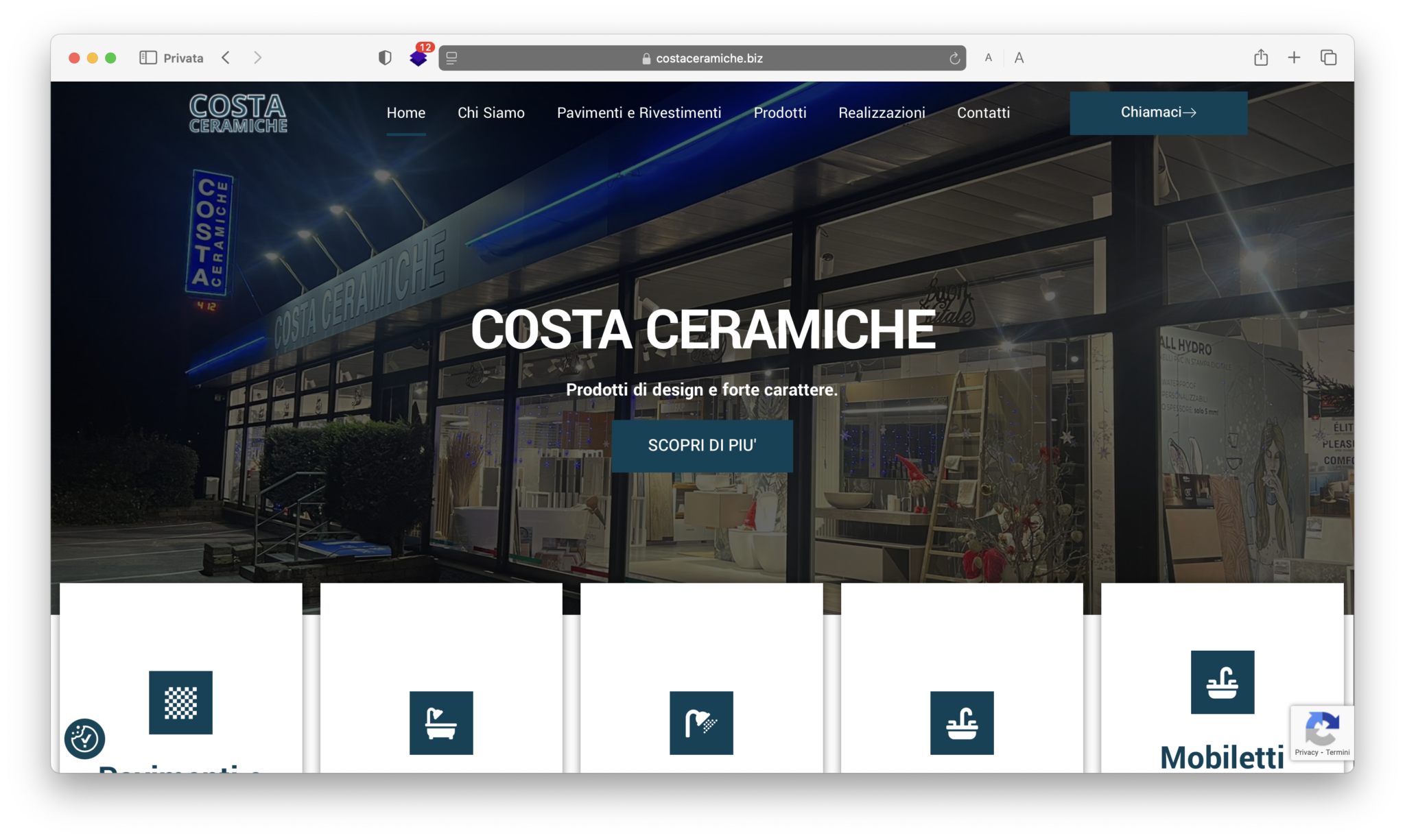The height and width of the screenshot is (840, 1405).
Task: Visit the Contatti page
Action: click(984, 112)
